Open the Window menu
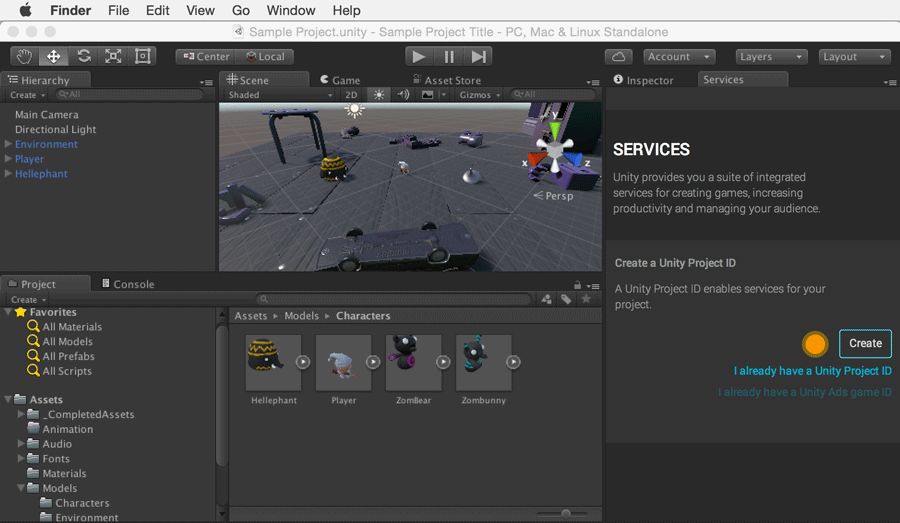 tap(290, 10)
